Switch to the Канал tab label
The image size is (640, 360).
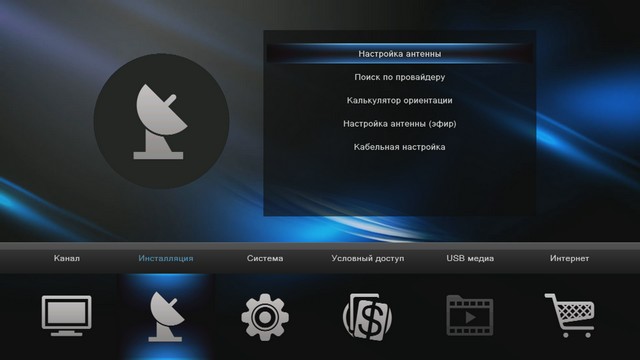[67, 258]
